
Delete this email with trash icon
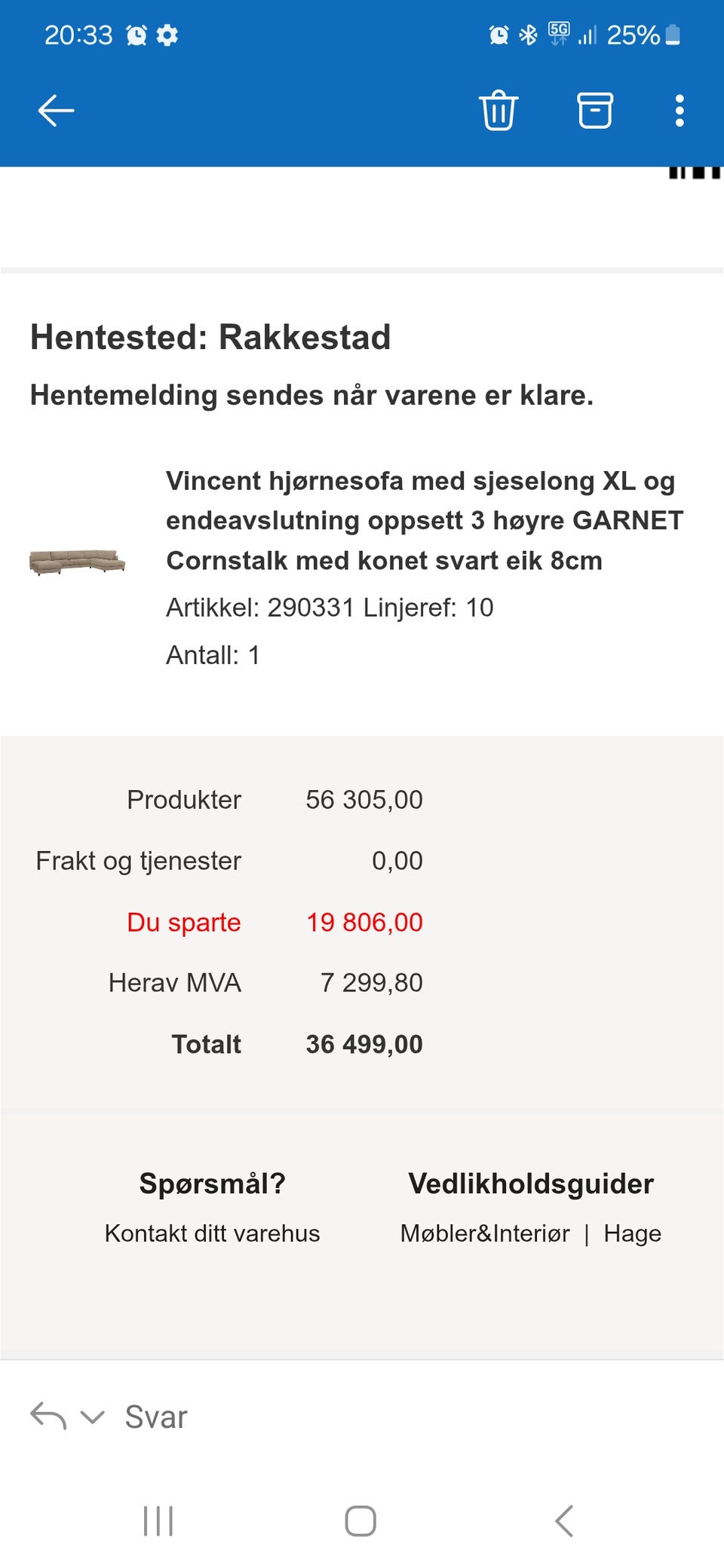(x=499, y=111)
